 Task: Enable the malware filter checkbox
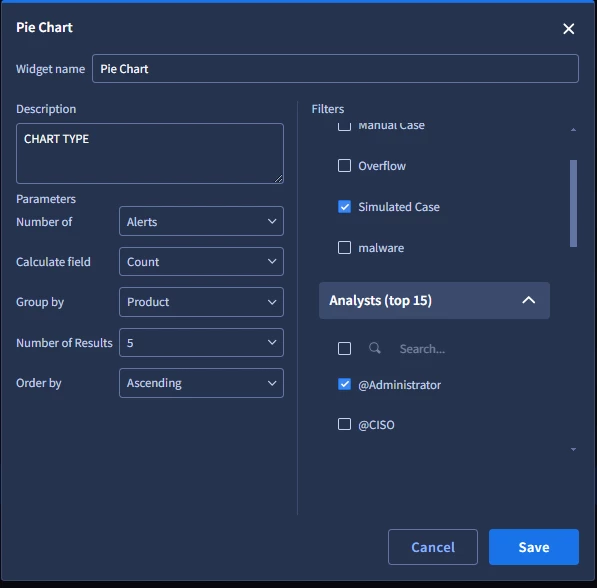[x=344, y=248]
